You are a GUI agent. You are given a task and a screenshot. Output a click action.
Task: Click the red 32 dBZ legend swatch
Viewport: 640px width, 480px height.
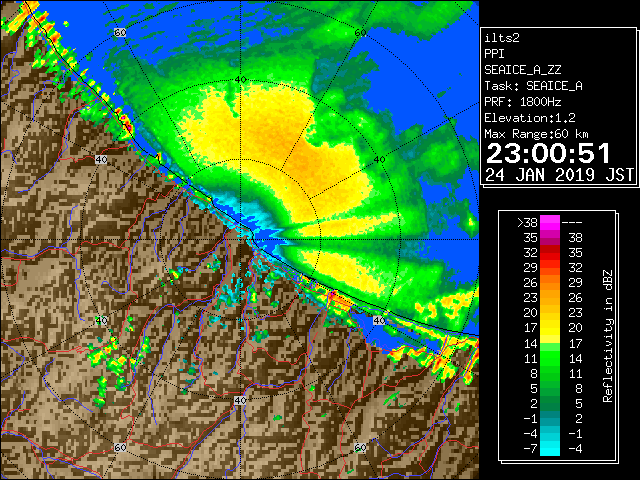click(x=550, y=253)
